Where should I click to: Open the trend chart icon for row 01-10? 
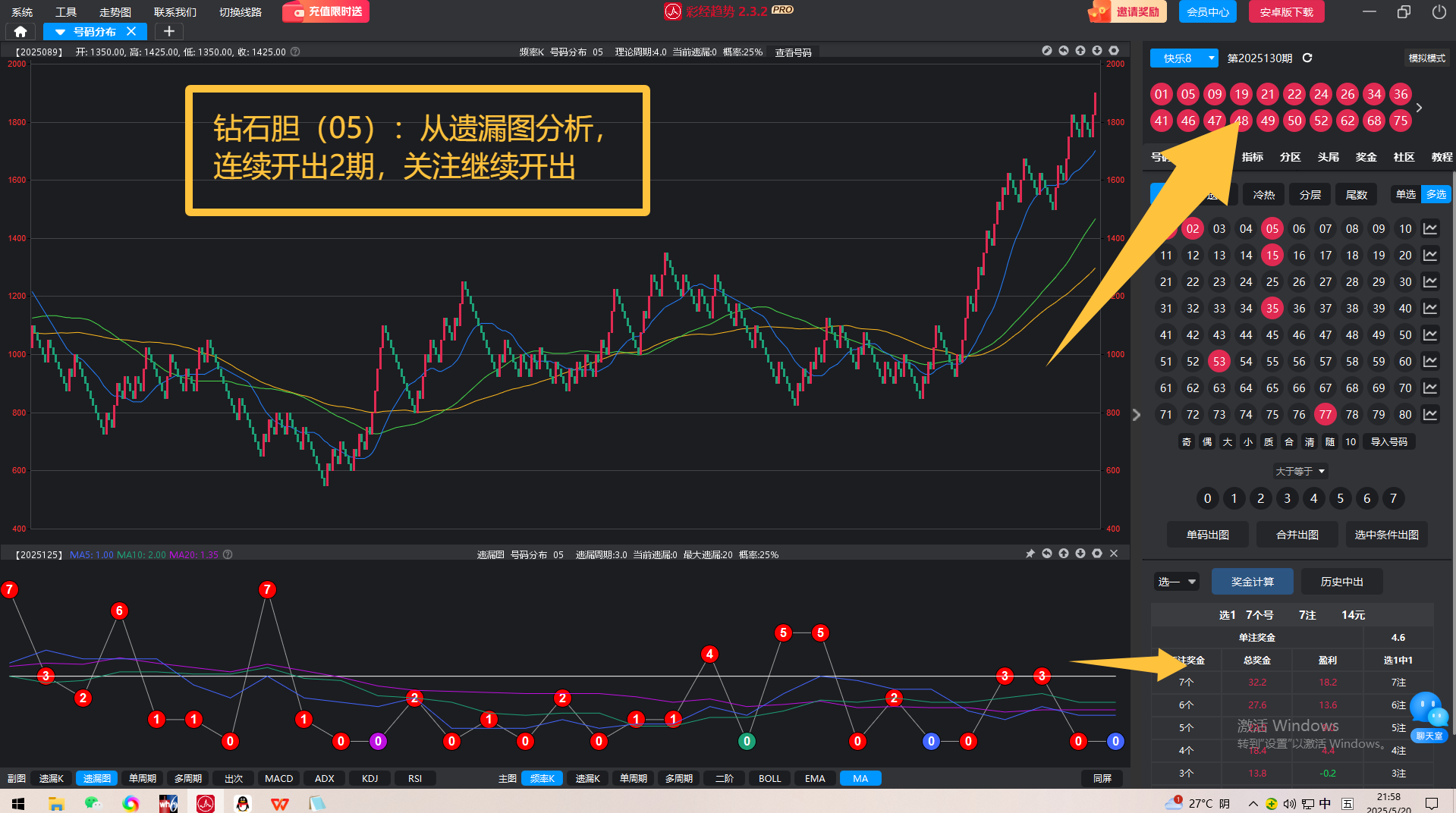click(1430, 228)
